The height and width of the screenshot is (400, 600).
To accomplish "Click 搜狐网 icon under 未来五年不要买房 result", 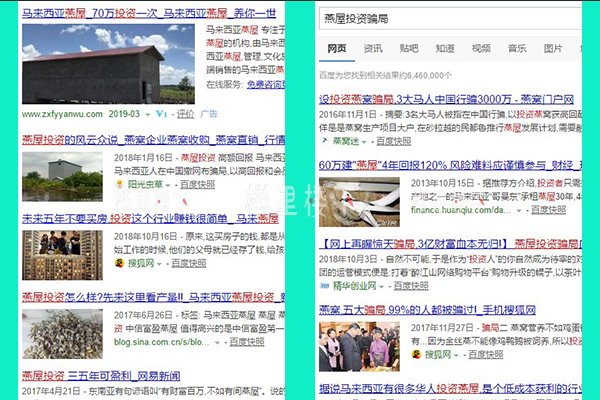I will click(x=119, y=263).
